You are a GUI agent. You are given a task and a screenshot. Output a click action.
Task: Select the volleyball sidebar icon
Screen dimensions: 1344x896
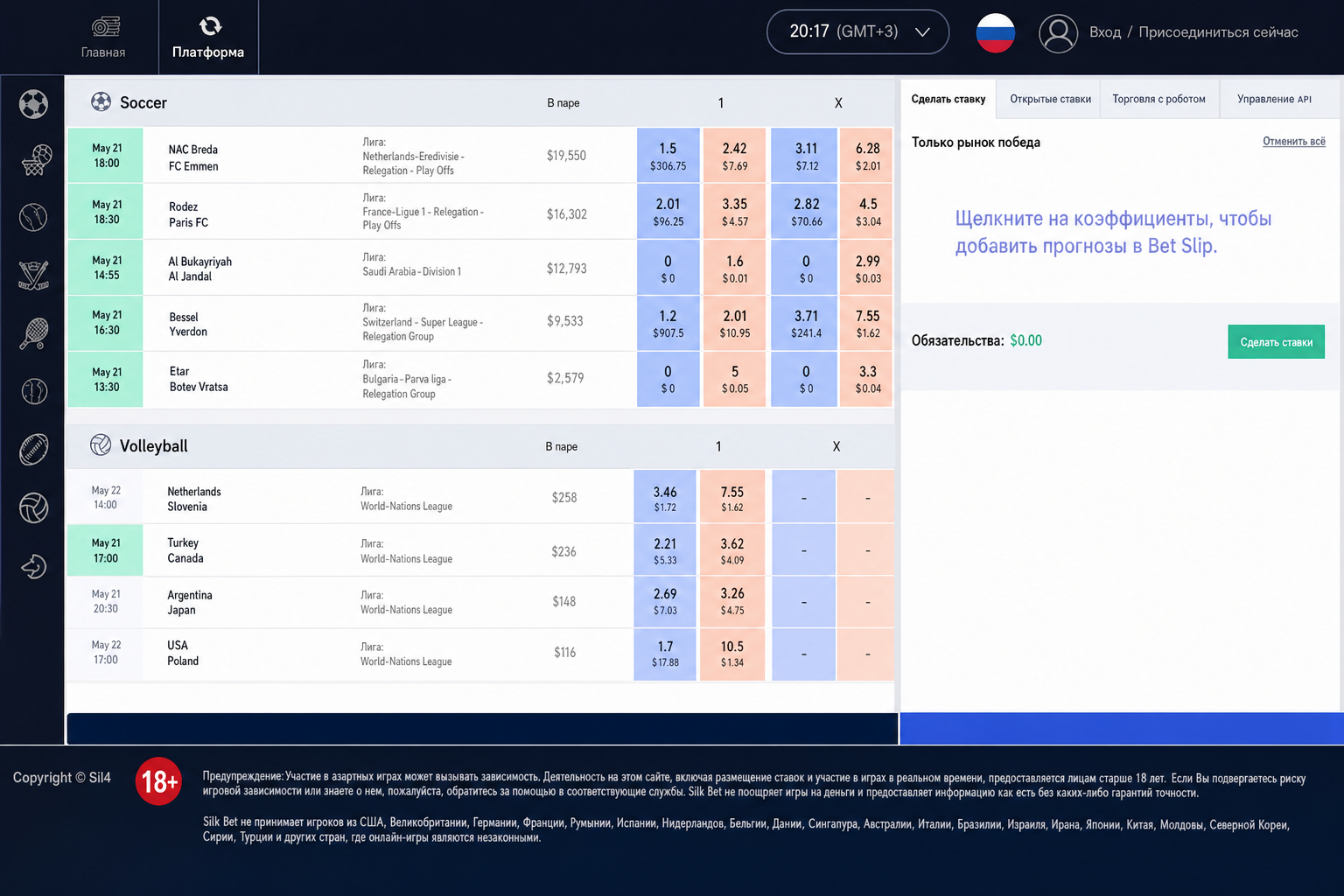pyautogui.click(x=33, y=508)
